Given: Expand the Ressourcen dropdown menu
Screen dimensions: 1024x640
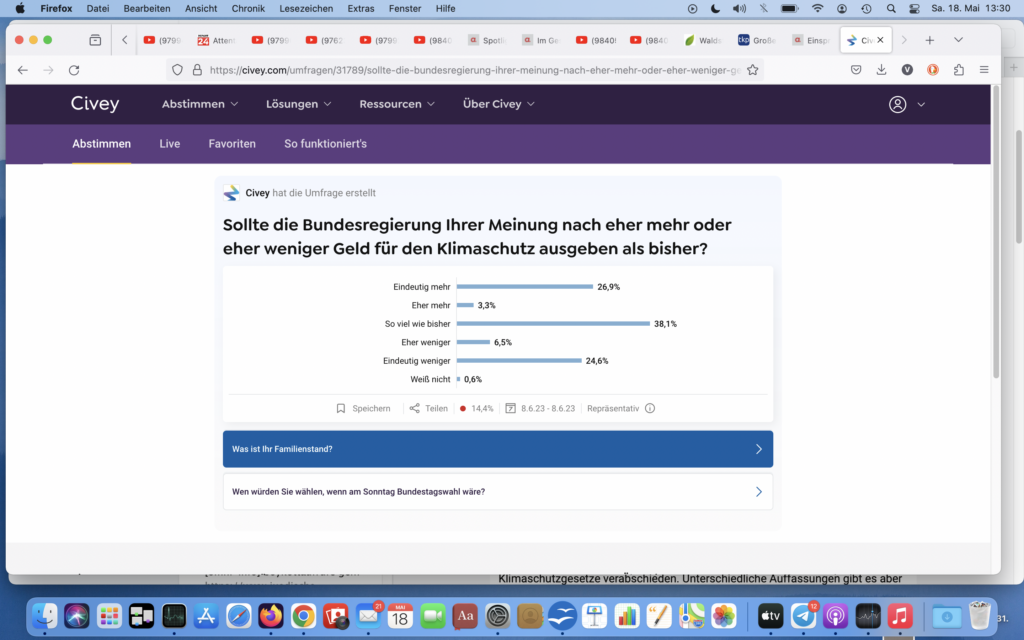Looking at the screenshot, I should point(397,104).
